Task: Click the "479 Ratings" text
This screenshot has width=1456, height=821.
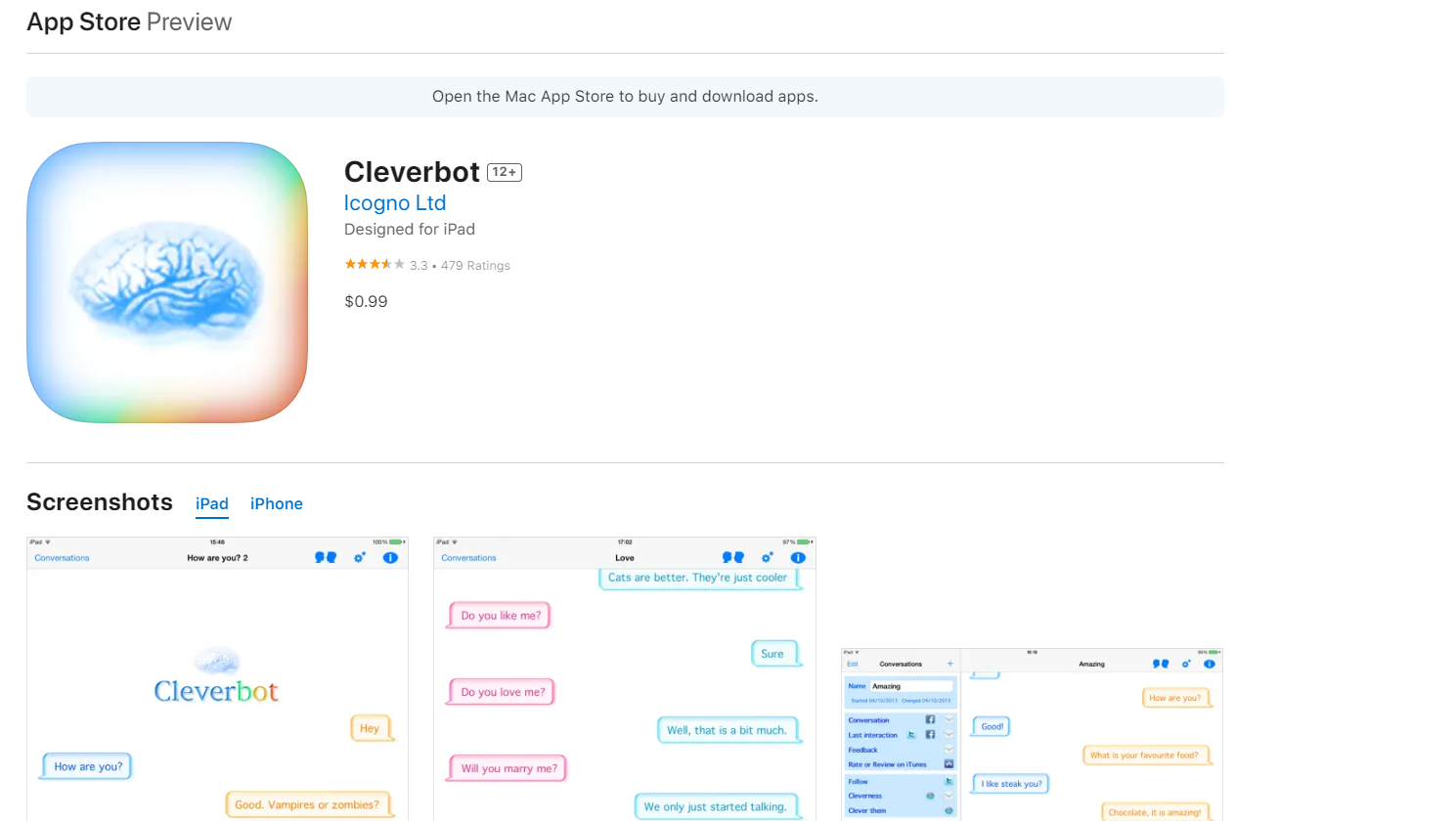Action: [475, 265]
